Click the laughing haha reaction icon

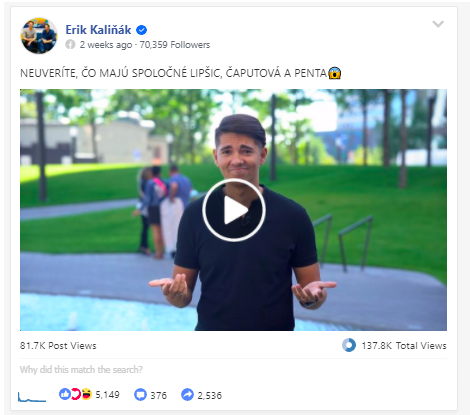86,394
